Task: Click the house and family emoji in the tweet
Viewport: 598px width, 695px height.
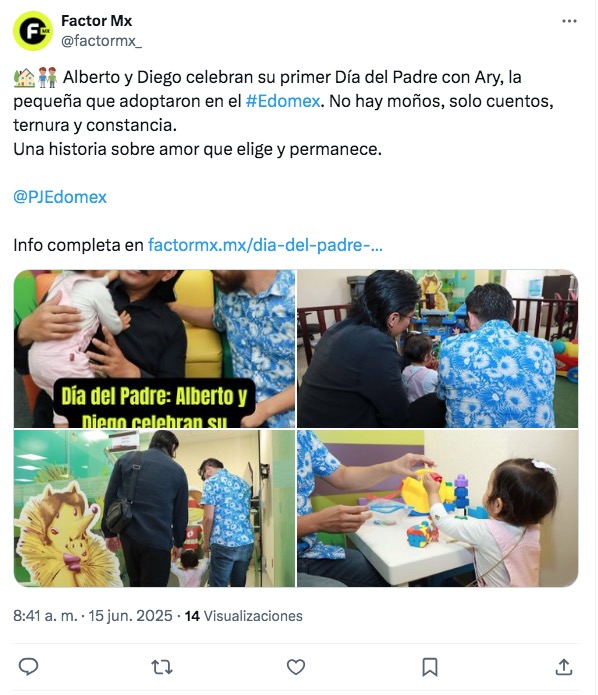Action: (x=35, y=77)
